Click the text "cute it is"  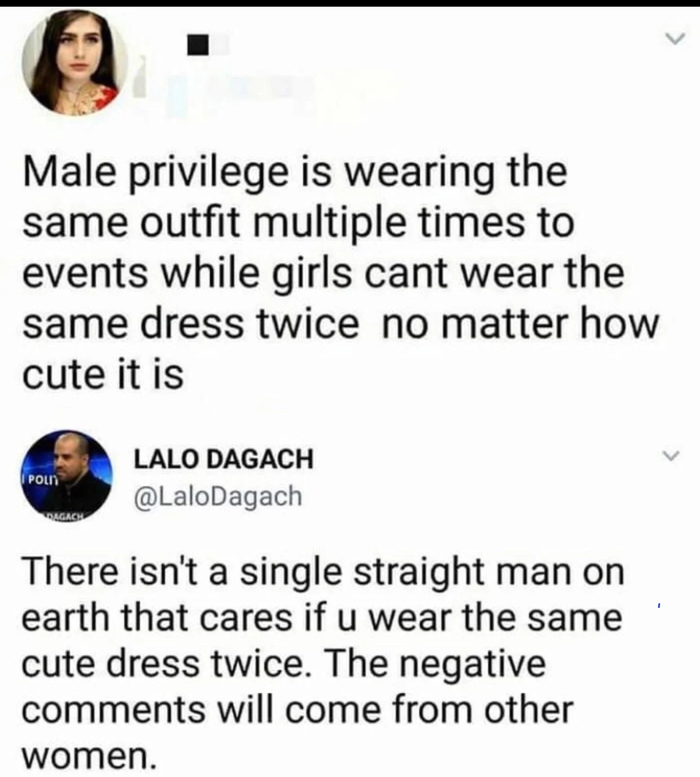point(104,375)
